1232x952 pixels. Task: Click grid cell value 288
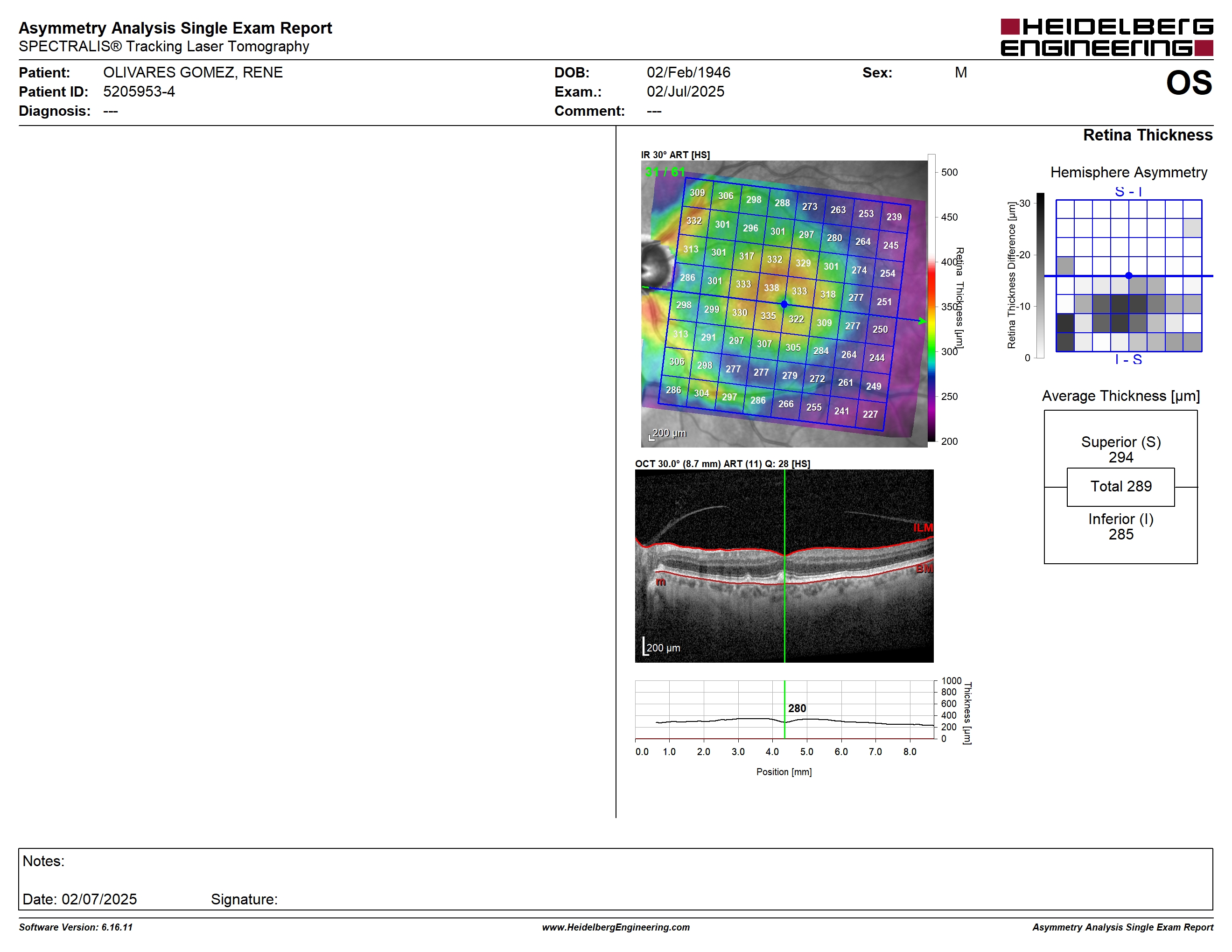pos(782,203)
